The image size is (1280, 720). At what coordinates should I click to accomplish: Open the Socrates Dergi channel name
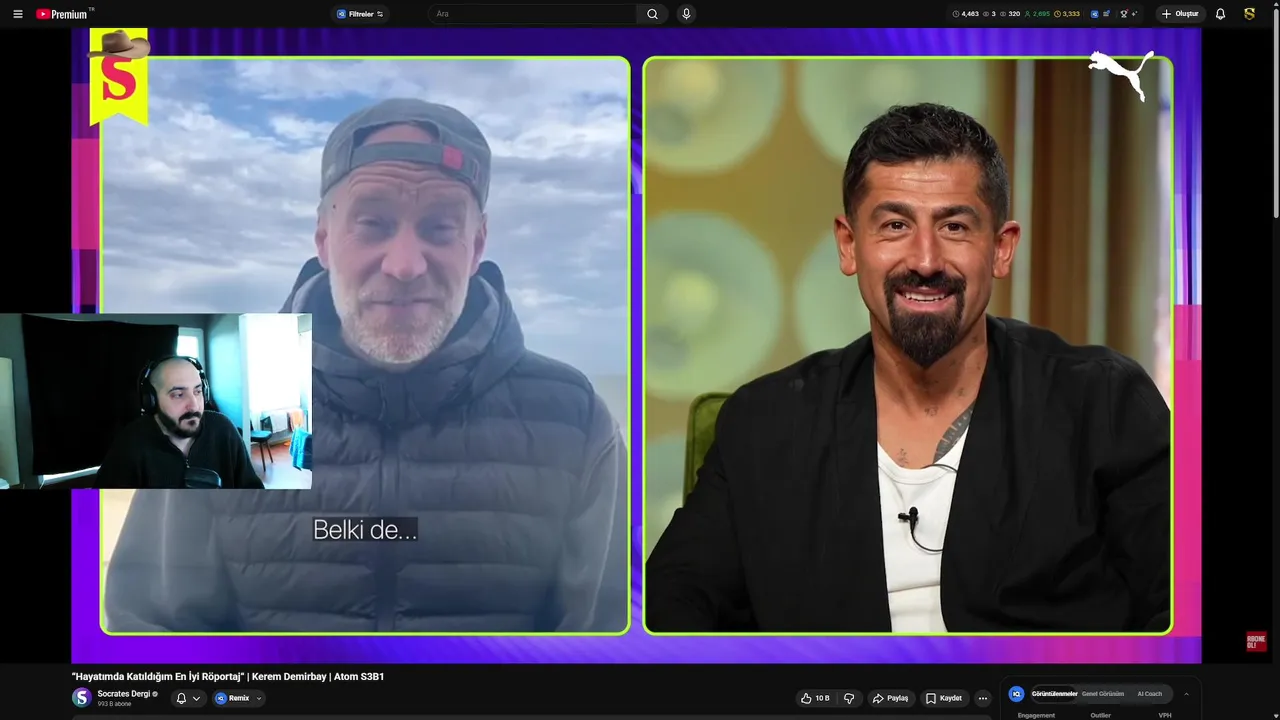(124, 694)
